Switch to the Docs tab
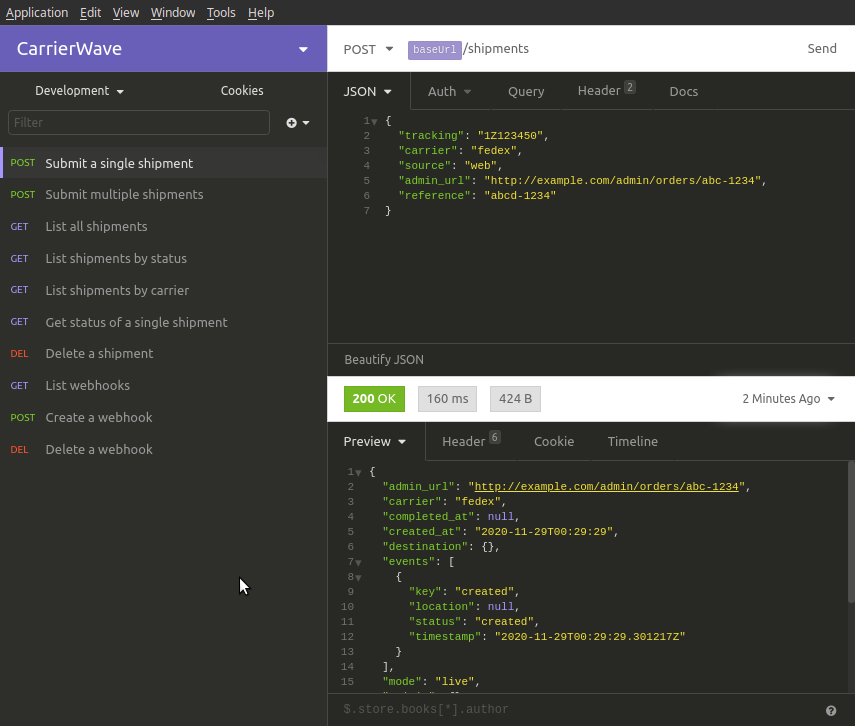This screenshot has width=855, height=726. (x=684, y=91)
